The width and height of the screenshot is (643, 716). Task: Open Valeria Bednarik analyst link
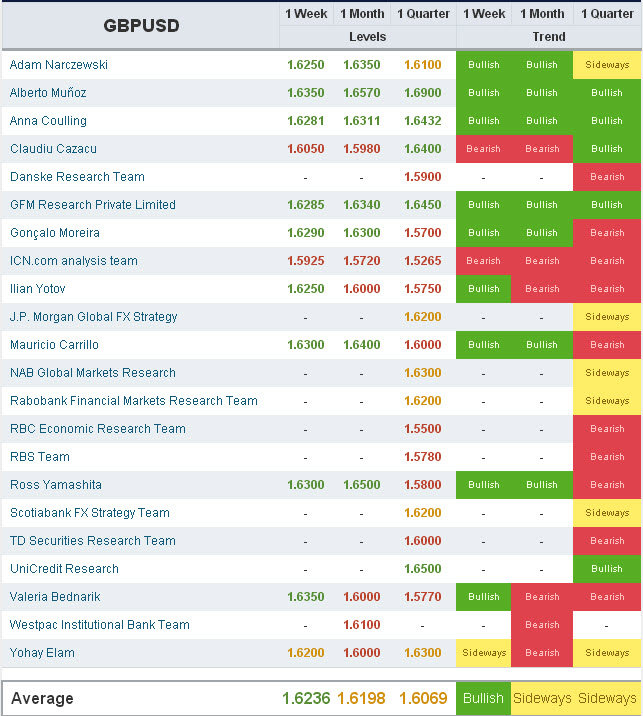click(55, 597)
